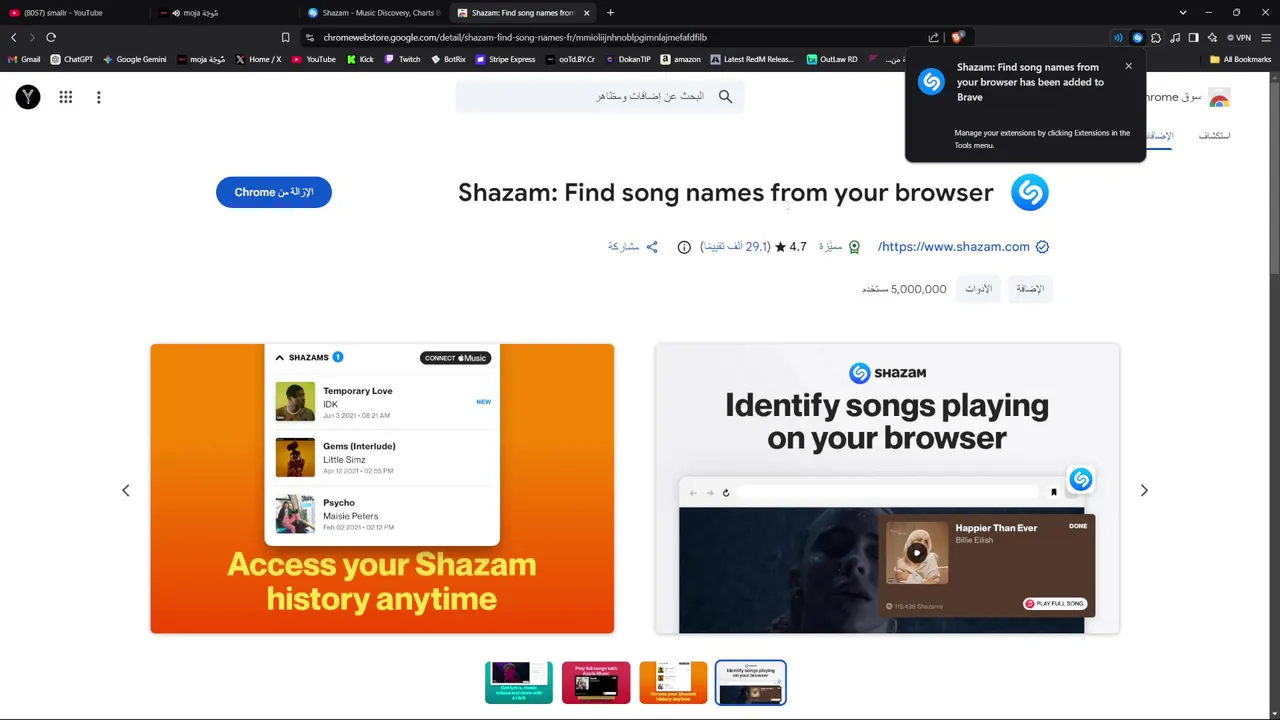This screenshot has height=720, width=1280.
Task: Open the Identify songs playing screenshot
Action: [887, 489]
